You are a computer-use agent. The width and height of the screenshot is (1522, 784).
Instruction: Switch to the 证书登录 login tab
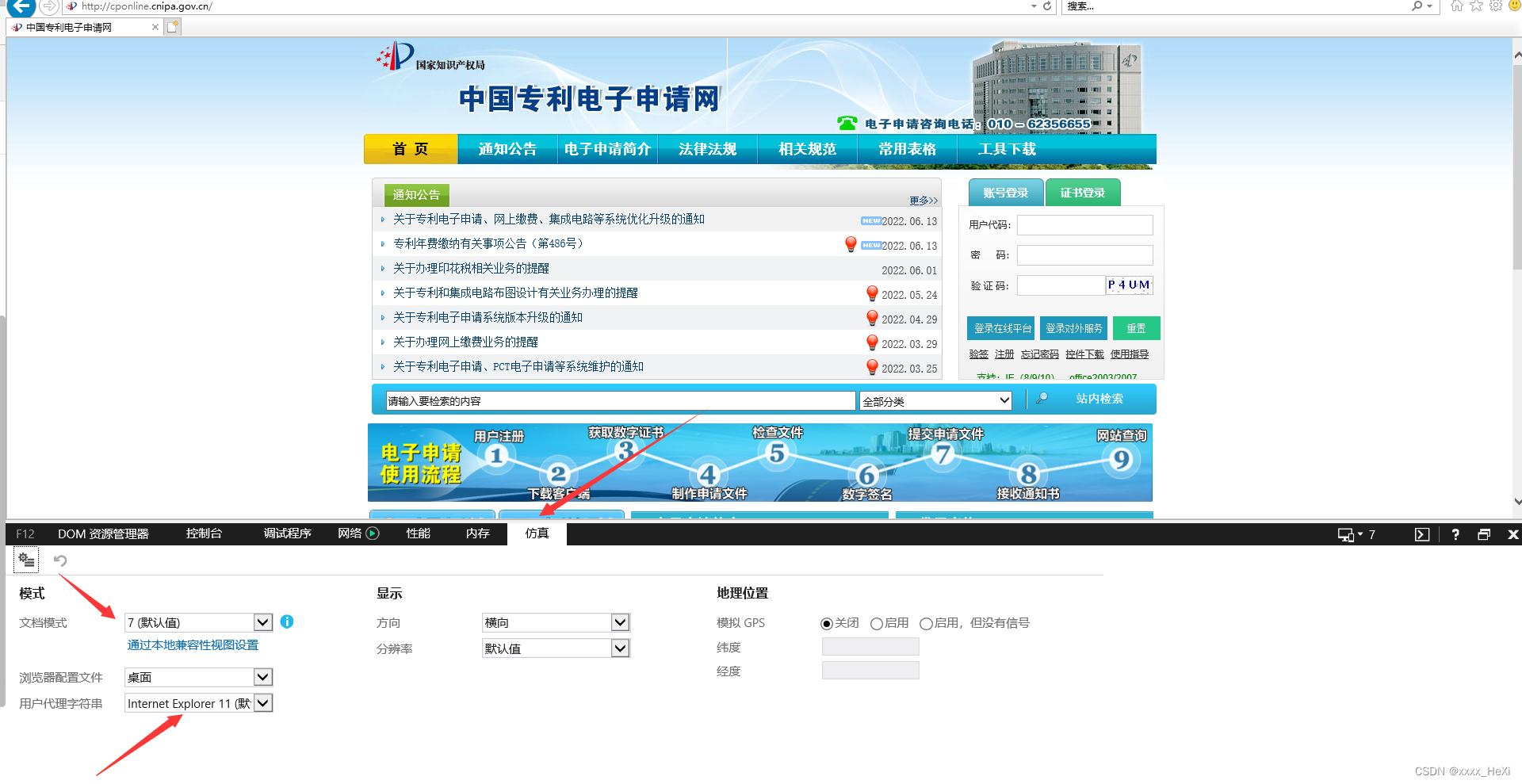pos(1083,193)
